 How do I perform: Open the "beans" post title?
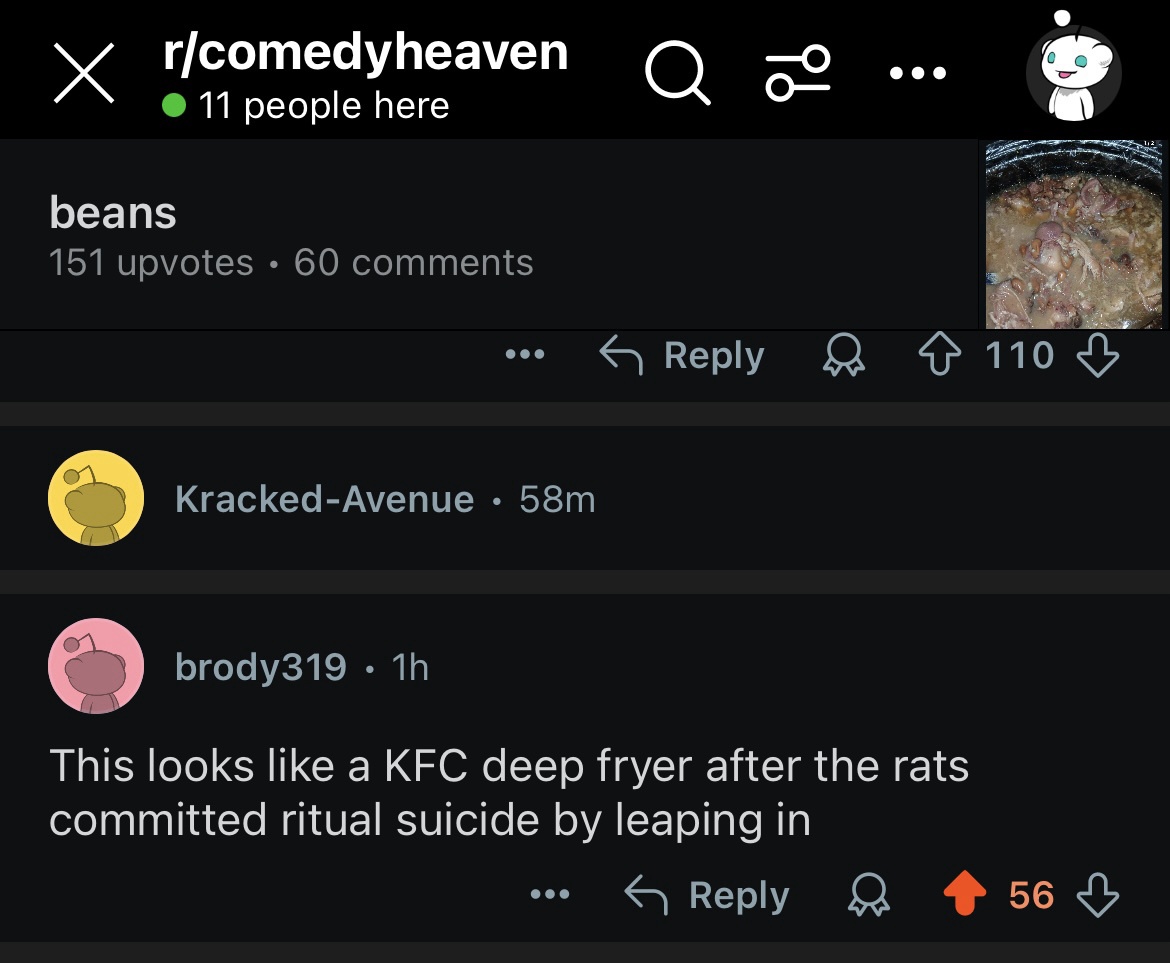[113, 213]
